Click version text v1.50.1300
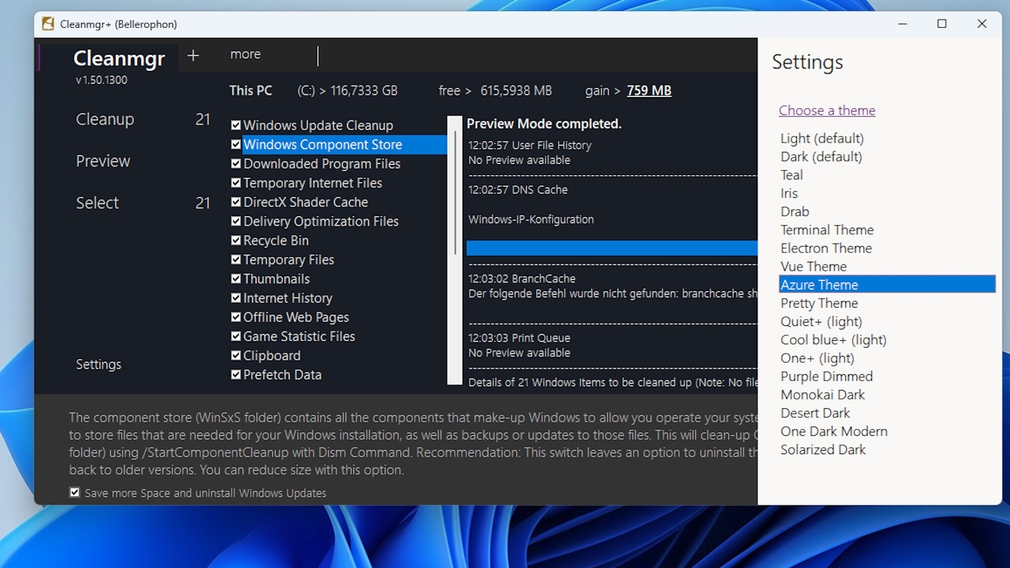The width and height of the screenshot is (1010, 568). pos(101,80)
